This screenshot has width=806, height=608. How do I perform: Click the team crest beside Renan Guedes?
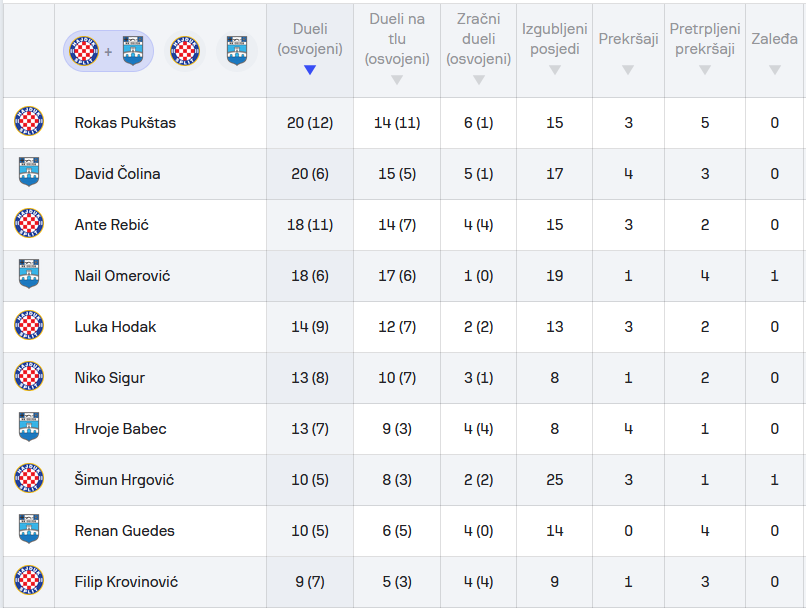click(28, 531)
